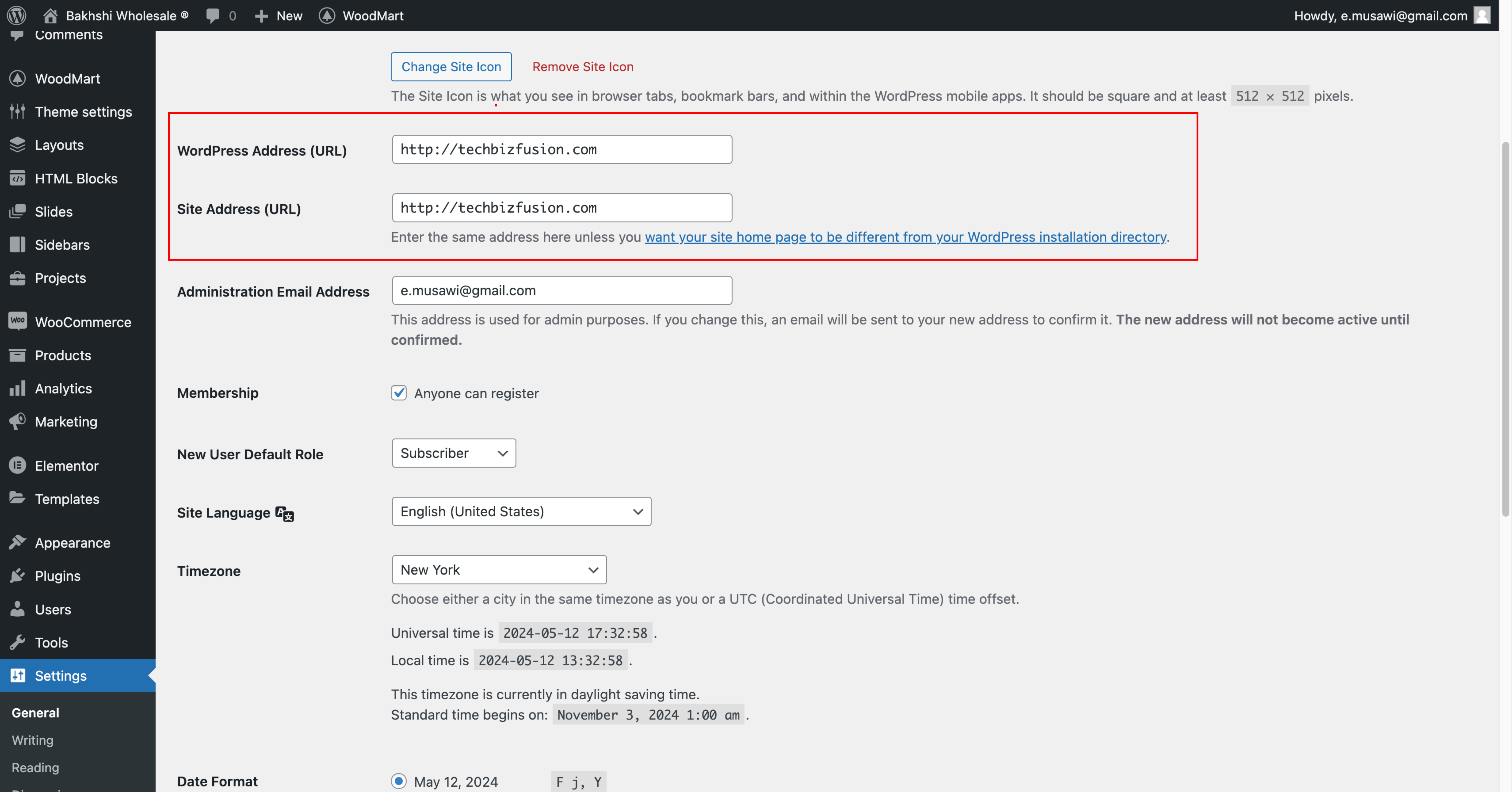
Task: Click the Marketing megaphone icon
Action: pyautogui.click(x=18, y=421)
